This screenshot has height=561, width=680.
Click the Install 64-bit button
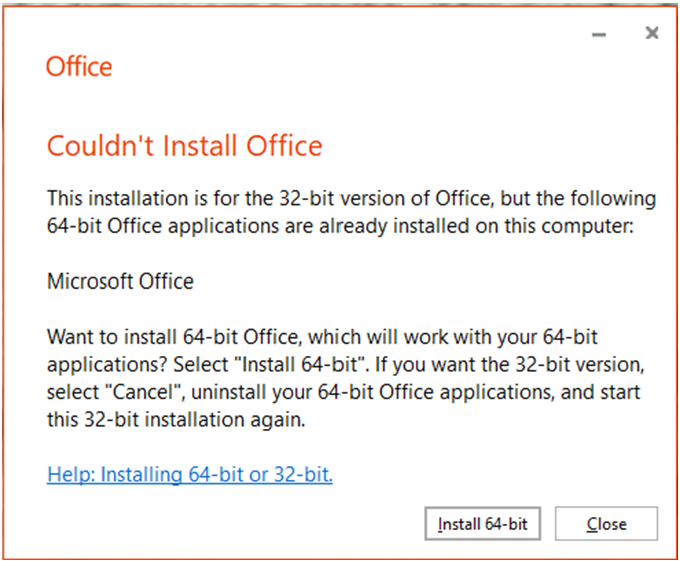[483, 524]
